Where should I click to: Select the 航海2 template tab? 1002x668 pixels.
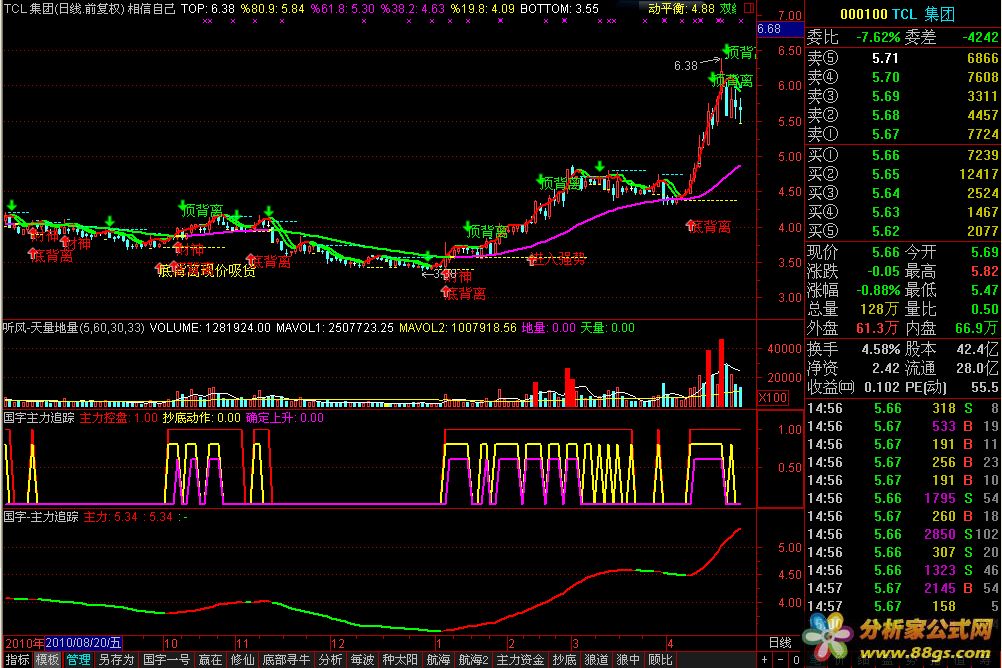pyautogui.click(x=474, y=660)
